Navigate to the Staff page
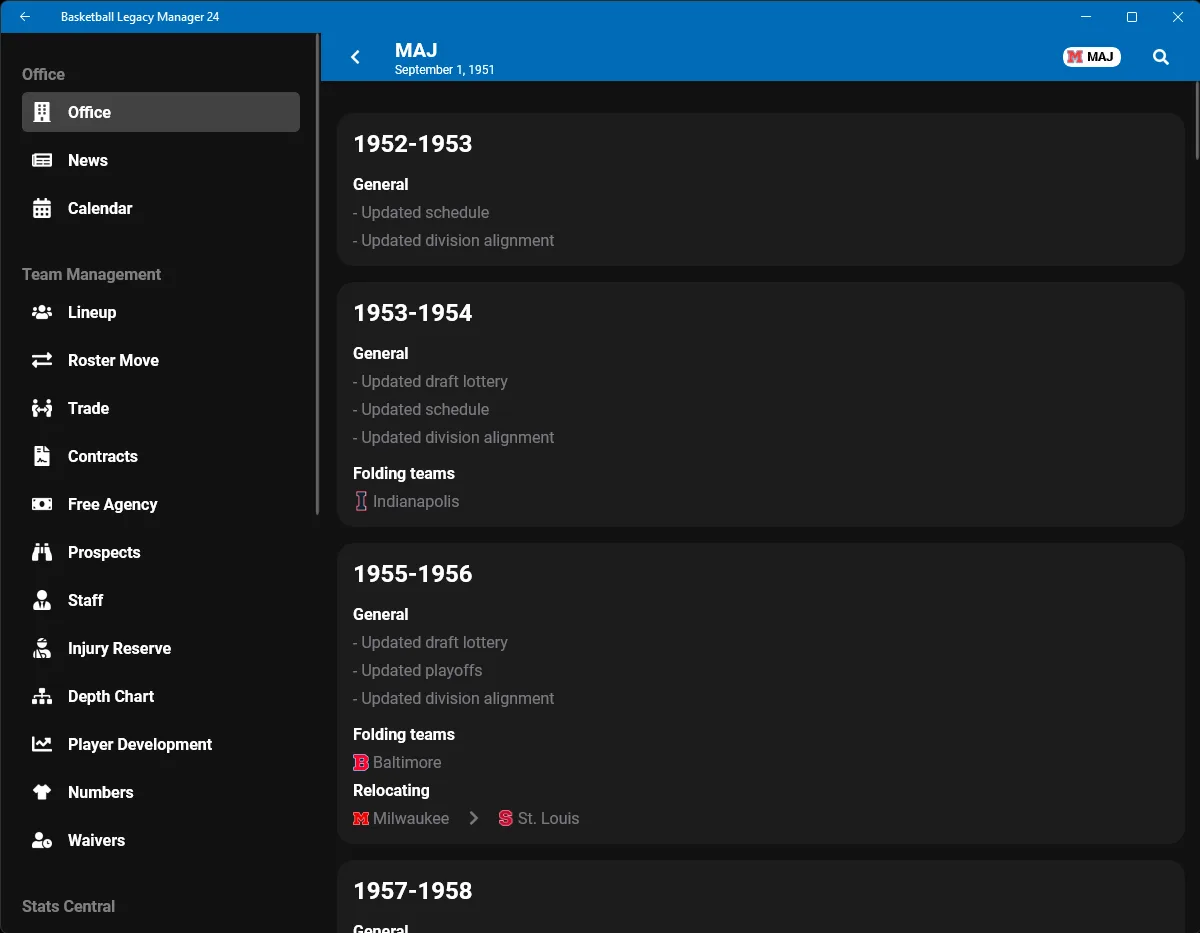Screen dimensions: 1200x933 pyautogui.click(x=161, y=600)
